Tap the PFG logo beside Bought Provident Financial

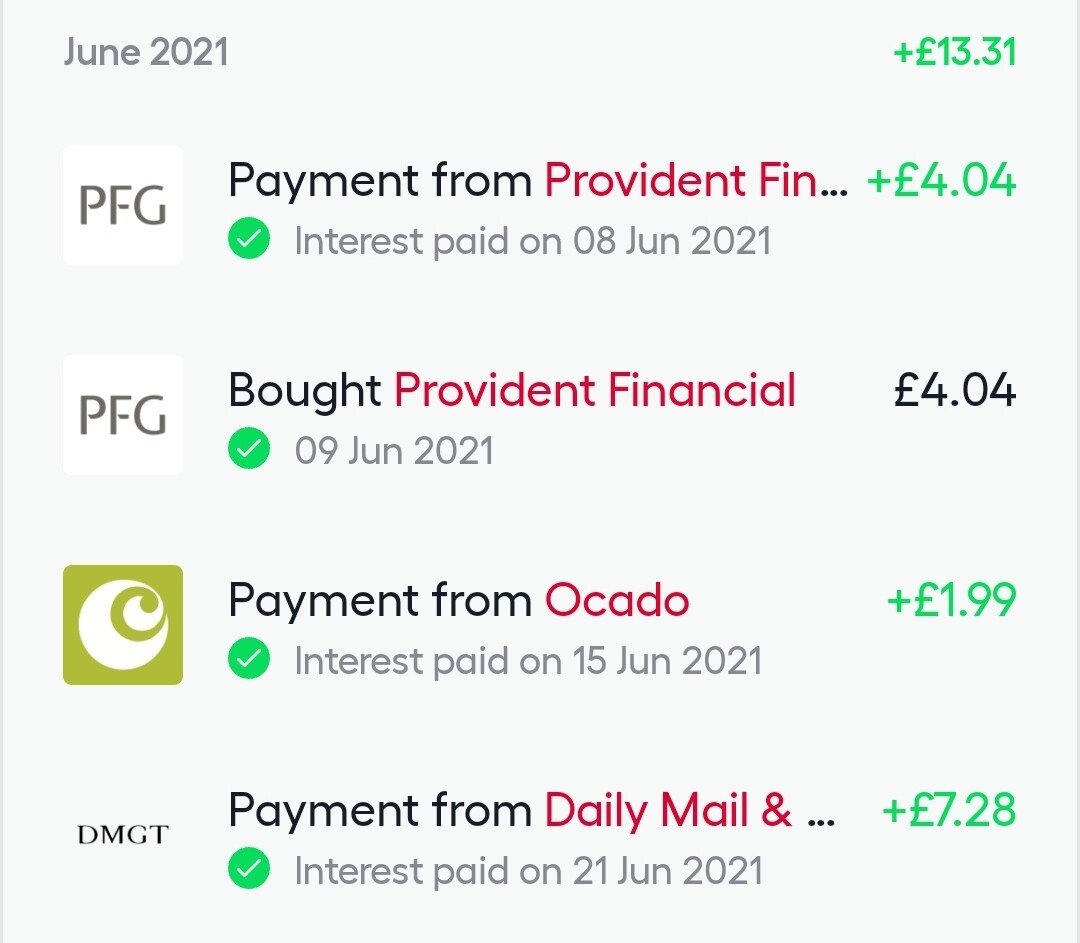tap(123, 415)
